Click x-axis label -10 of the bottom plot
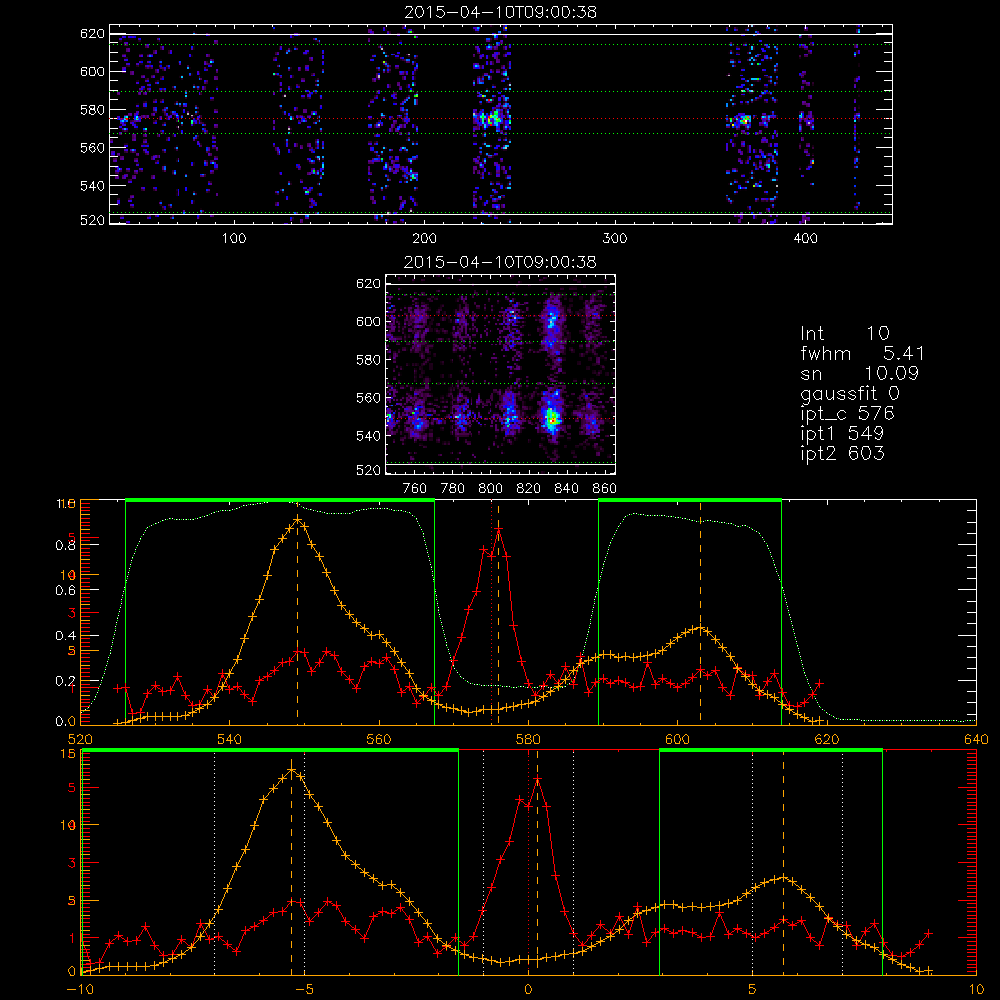The width and height of the screenshot is (1000, 1000). click(x=80, y=990)
